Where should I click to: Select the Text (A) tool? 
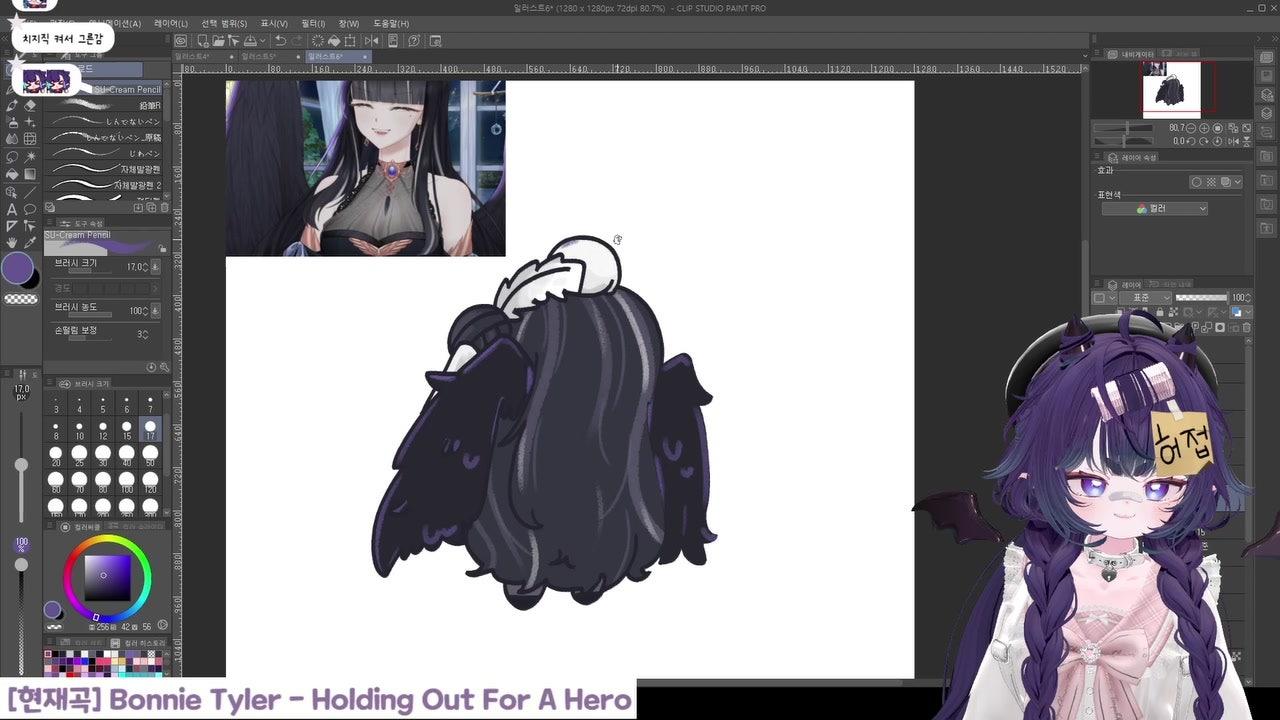(12, 209)
